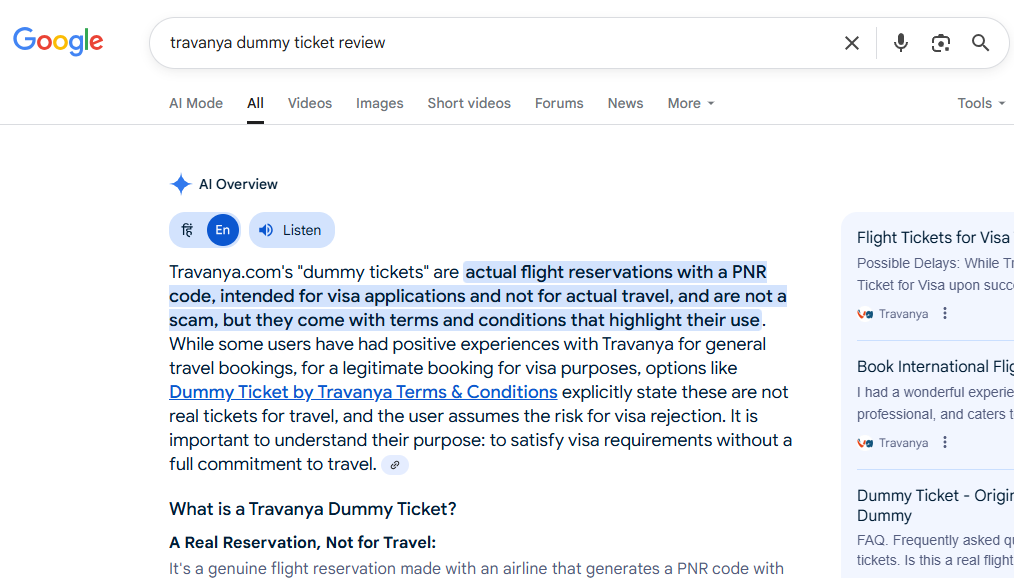Switch AI Overview language to Hindi
The height and width of the screenshot is (578, 1014).
click(x=188, y=230)
